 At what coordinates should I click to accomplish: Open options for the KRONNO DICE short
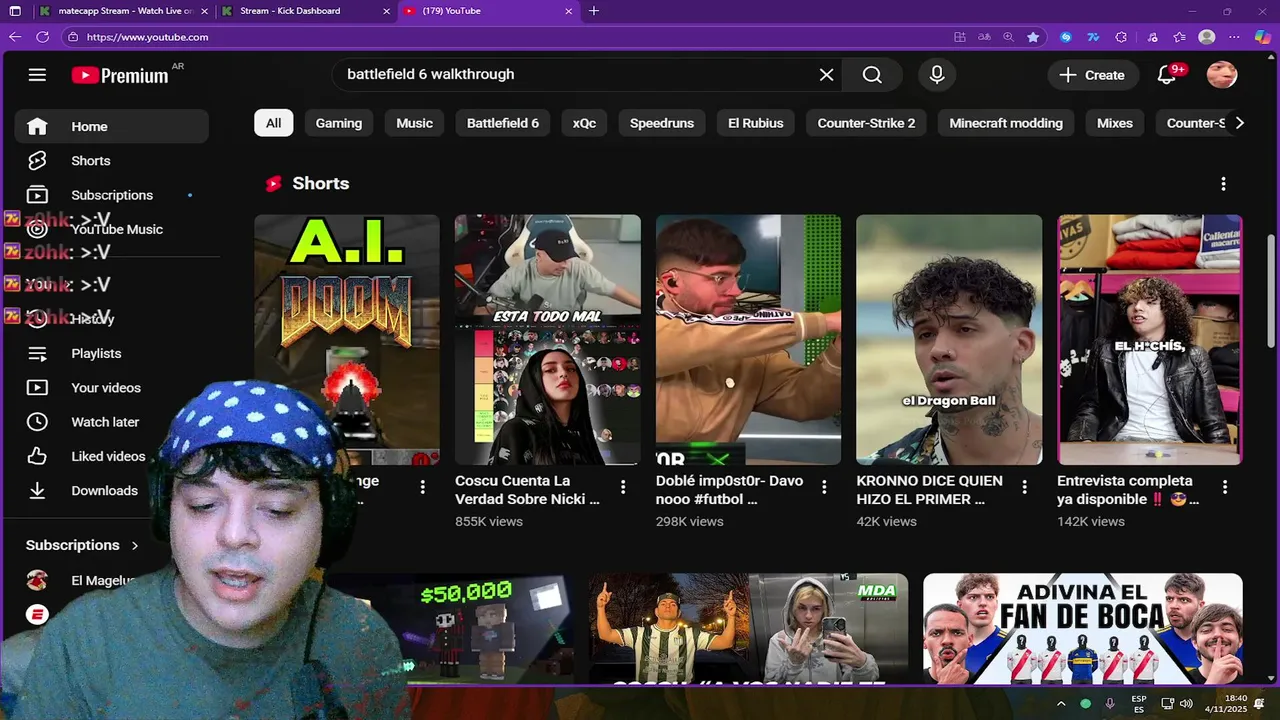1024,487
